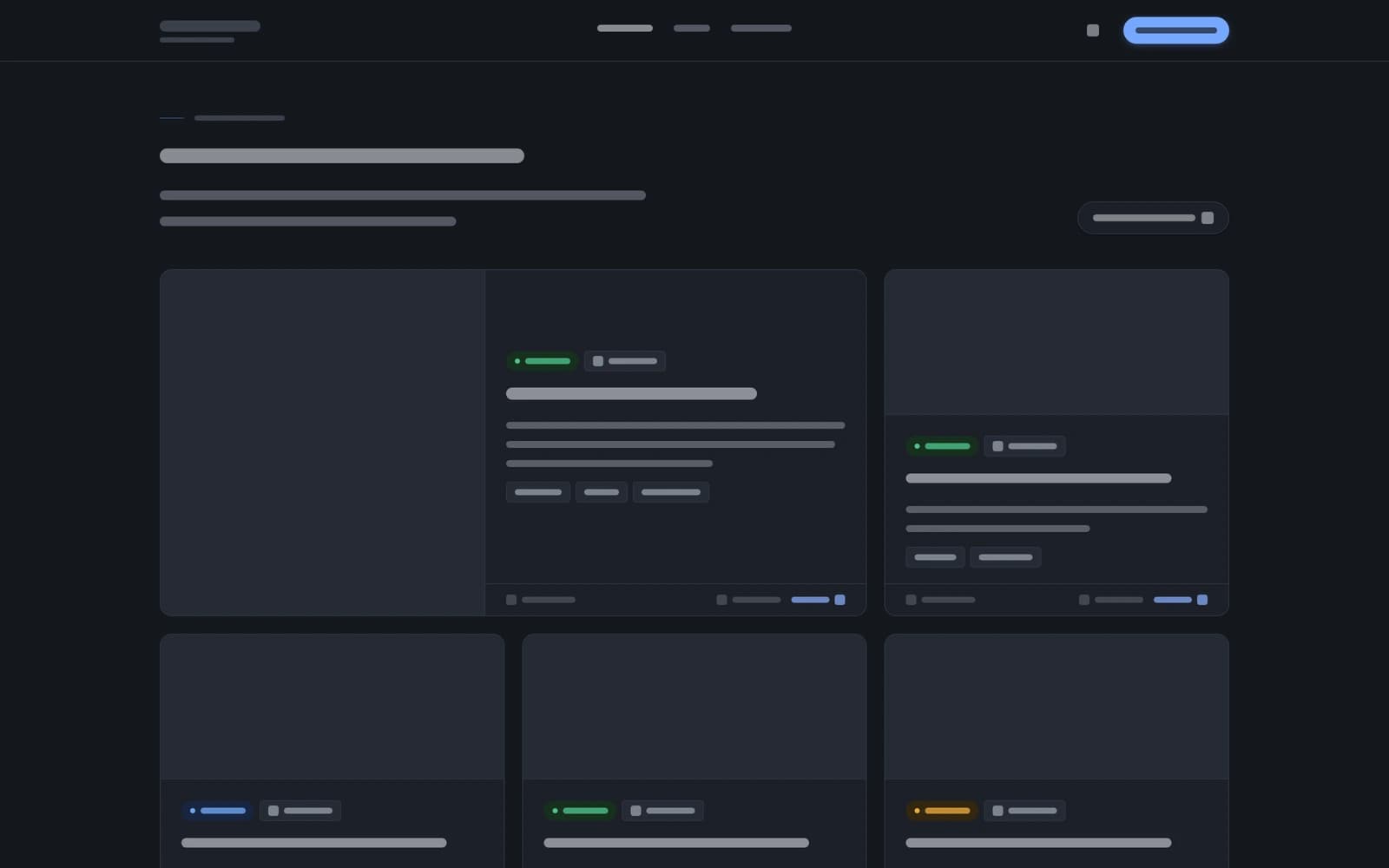
Task: Click the blue square icon ending the featured card footer
Action: pyautogui.click(x=839, y=600)
